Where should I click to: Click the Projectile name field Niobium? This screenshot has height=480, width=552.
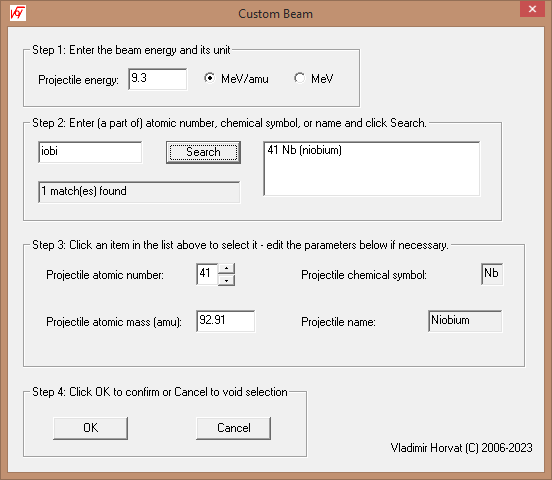465,321
